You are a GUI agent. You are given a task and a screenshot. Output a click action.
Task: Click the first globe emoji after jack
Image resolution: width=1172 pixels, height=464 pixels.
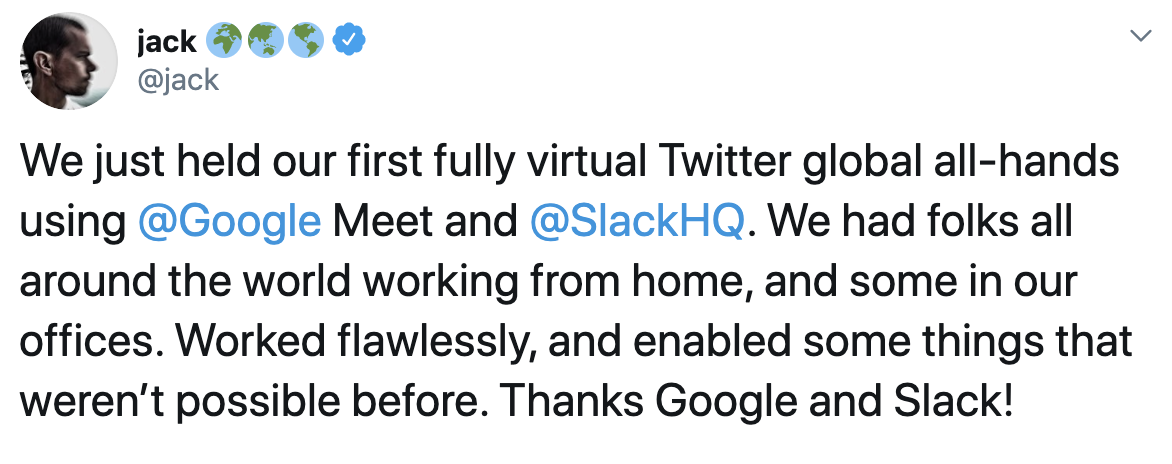tap(223, 40)
